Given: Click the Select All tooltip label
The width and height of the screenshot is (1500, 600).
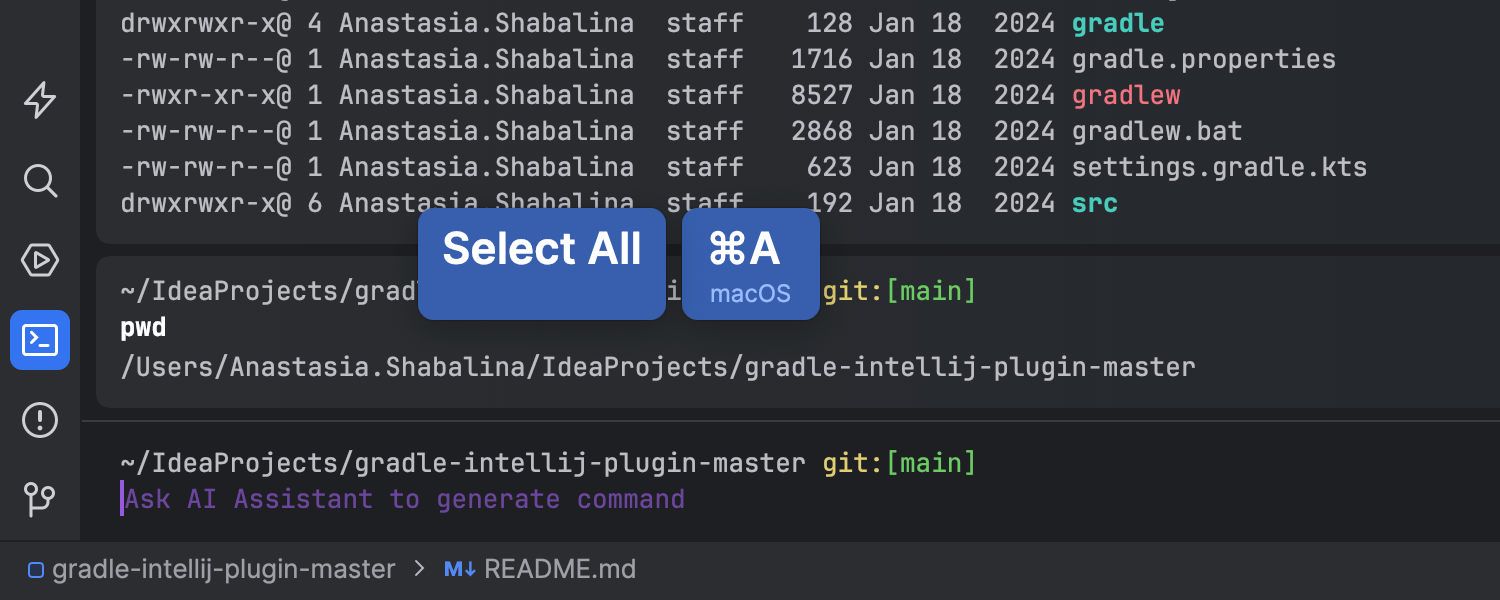Looking at the screenshot, I should tap(542, 250).
